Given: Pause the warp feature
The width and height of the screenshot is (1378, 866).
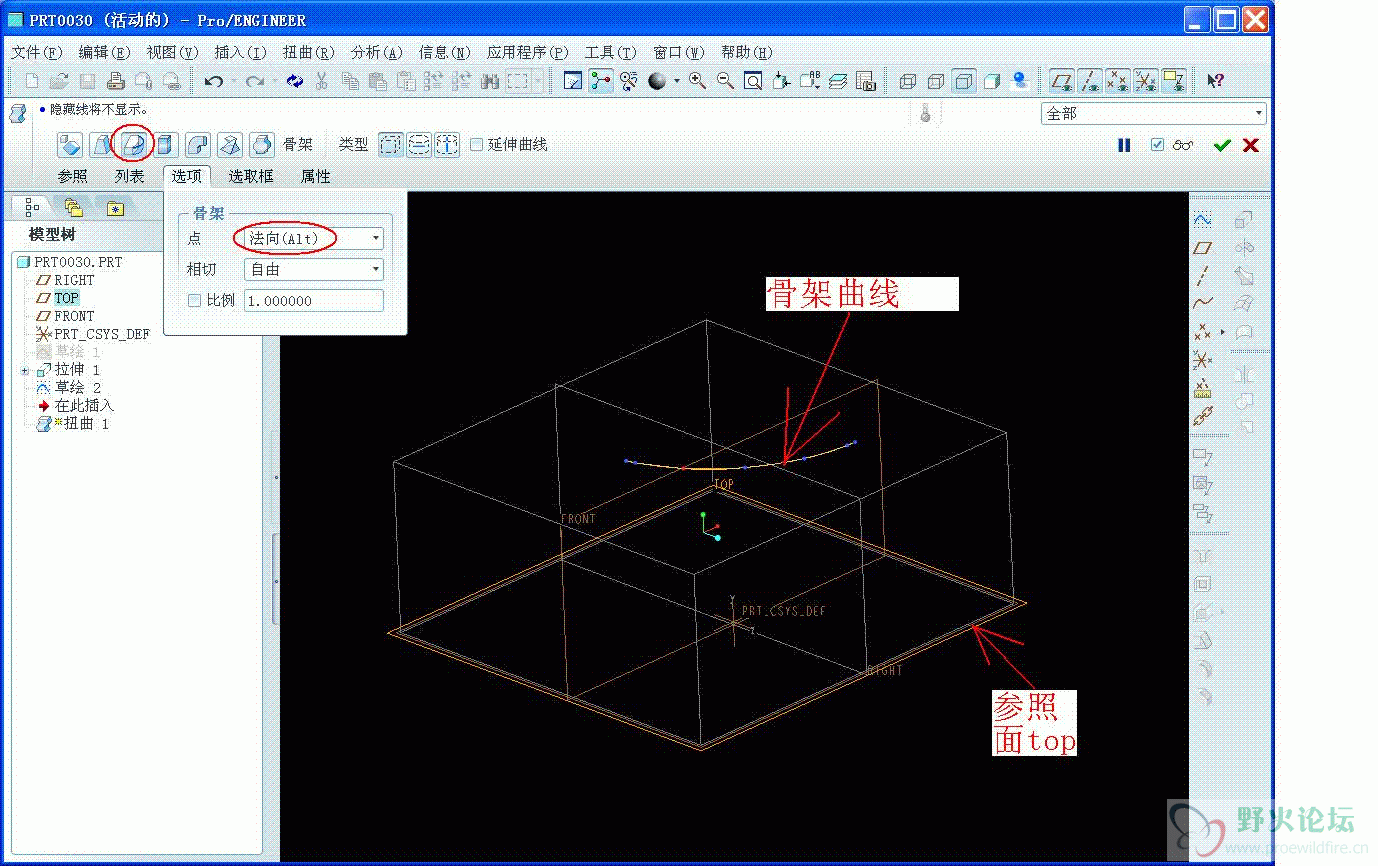Looking at the screenshot, I should coord(1124,145).
